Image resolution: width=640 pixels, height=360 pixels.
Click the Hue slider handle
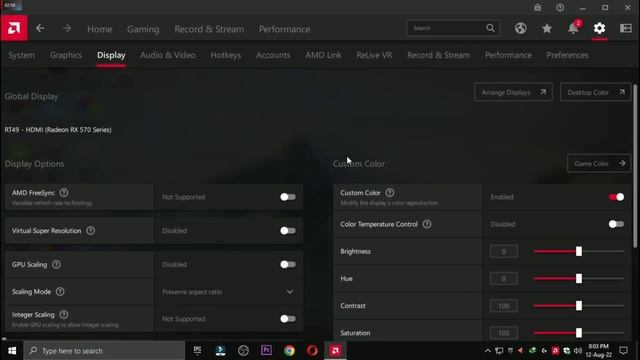coord(579,279)
